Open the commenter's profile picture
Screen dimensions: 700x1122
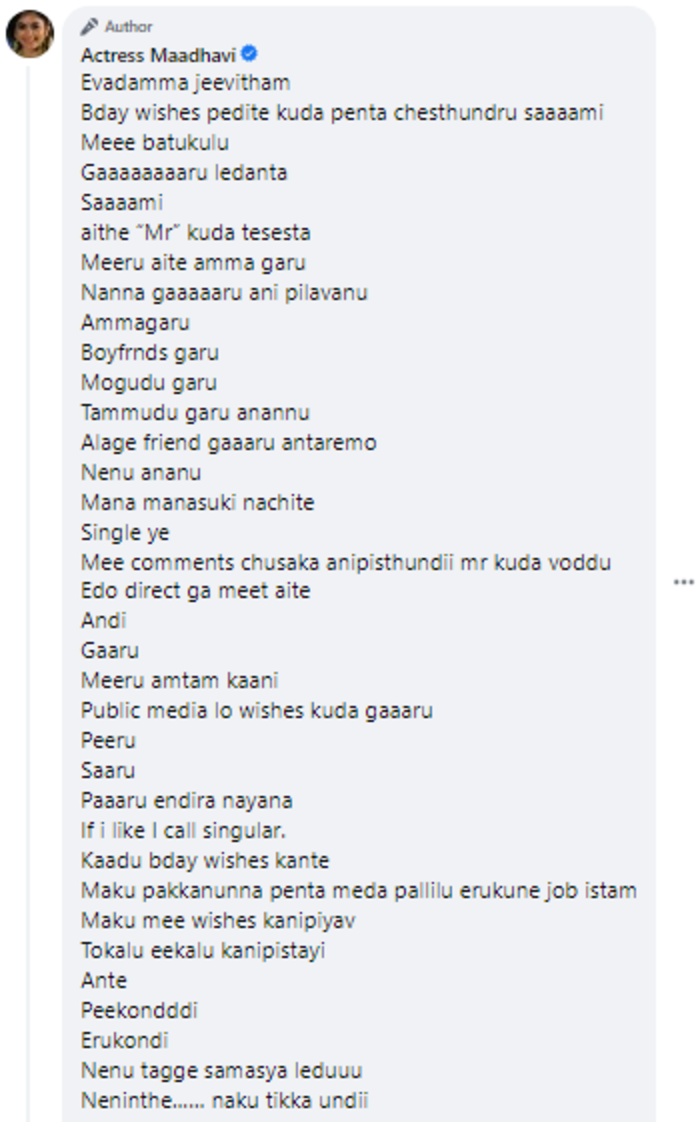[30, 34]
